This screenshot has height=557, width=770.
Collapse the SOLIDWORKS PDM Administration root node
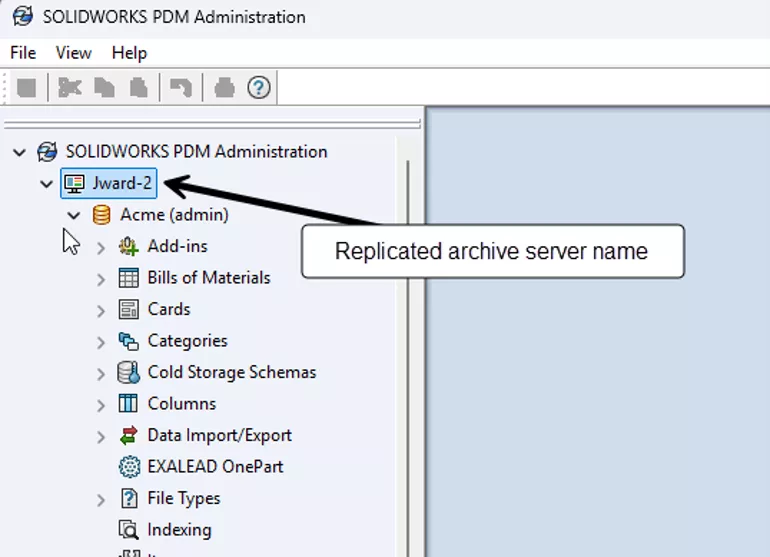(19, 152)
